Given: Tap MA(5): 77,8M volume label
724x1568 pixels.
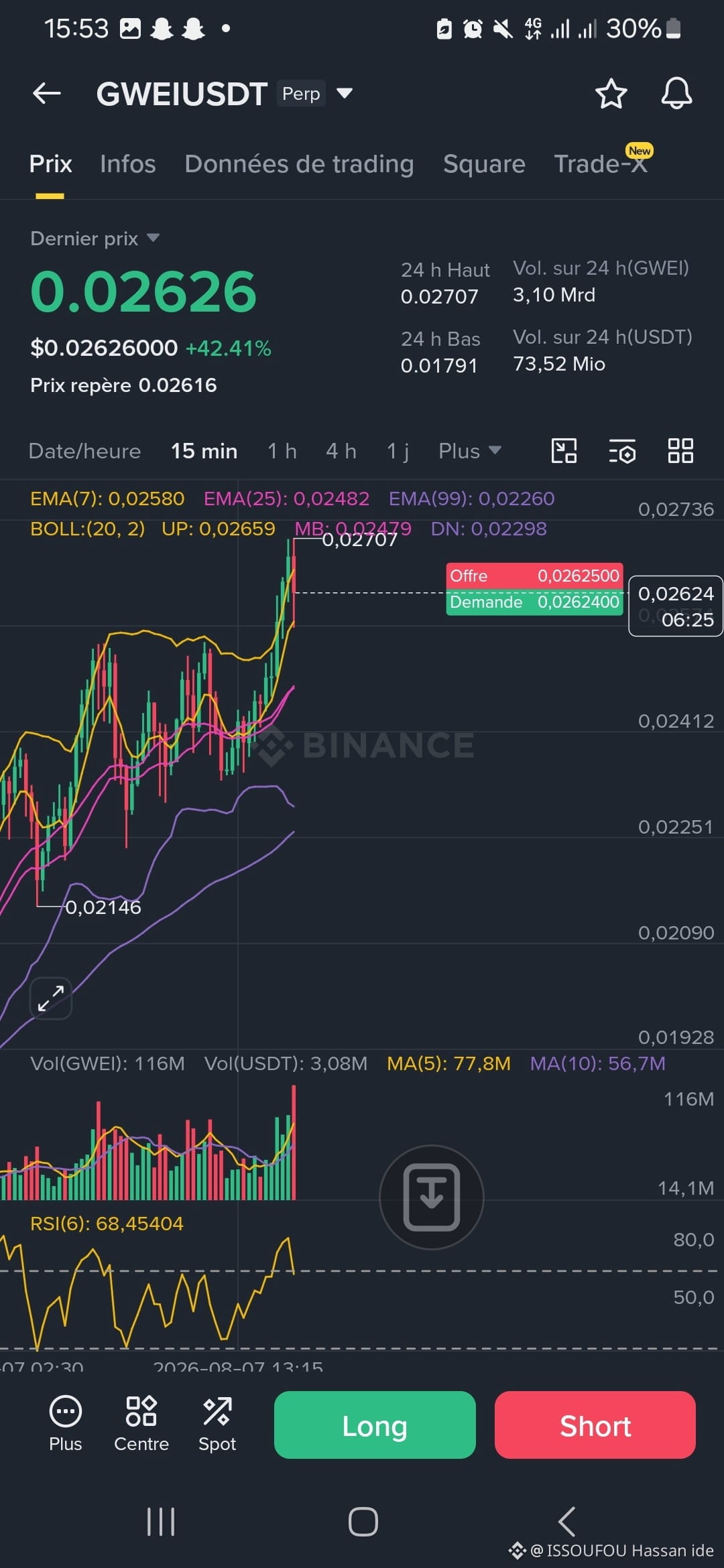Looking at the screenshot, I should point(448,1063).
